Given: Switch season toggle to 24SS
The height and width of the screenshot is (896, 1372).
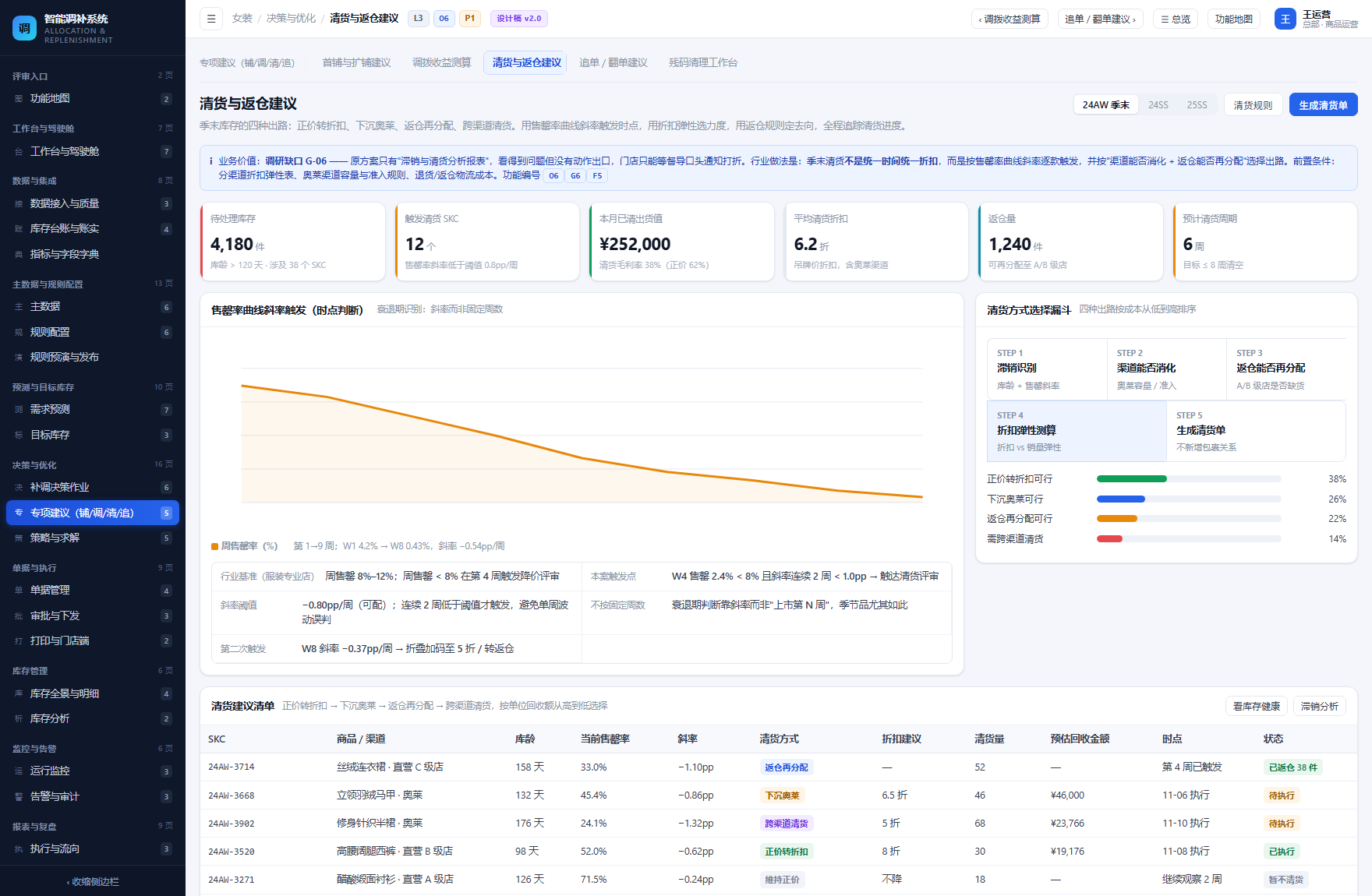Looking at the screenshot, I should coord(1158,105).
